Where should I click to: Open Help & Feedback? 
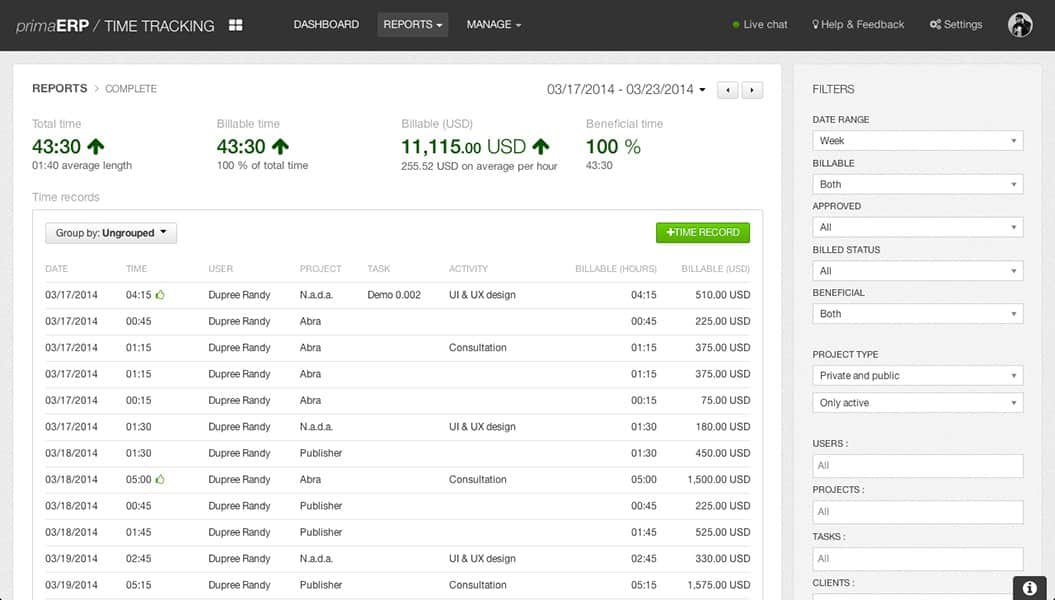tap(858, 25)
